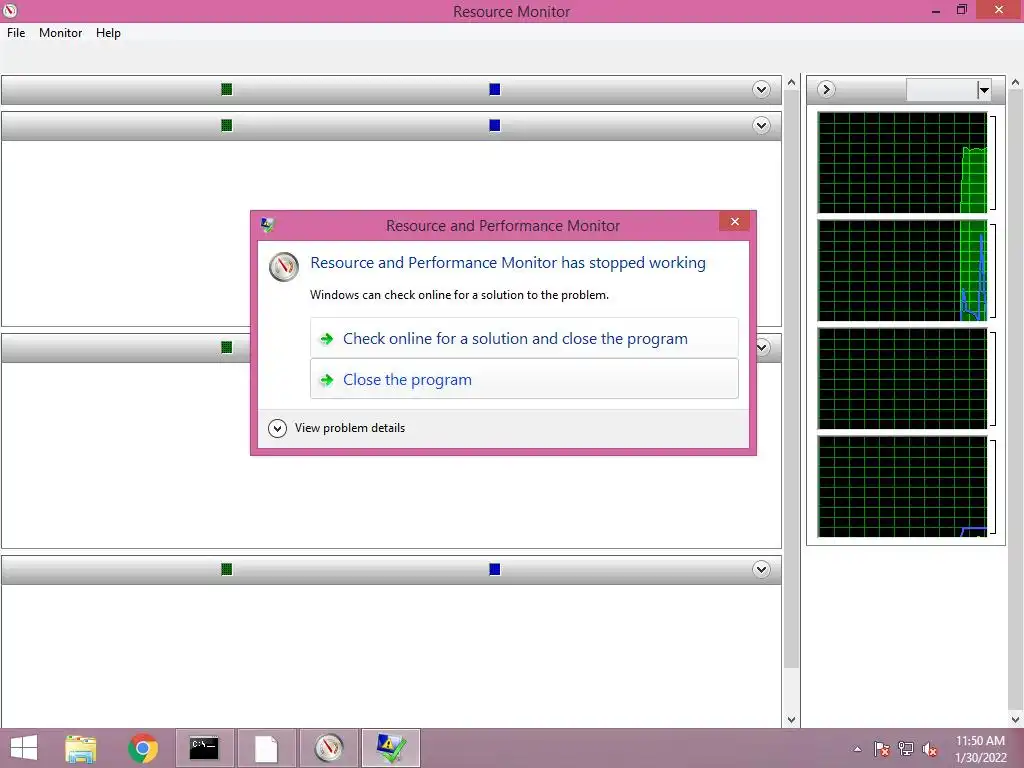Switch to the Command Prompt taskbar icon
The height and width of the screenshot is (768, 1024).
click(x=204, y=748)
